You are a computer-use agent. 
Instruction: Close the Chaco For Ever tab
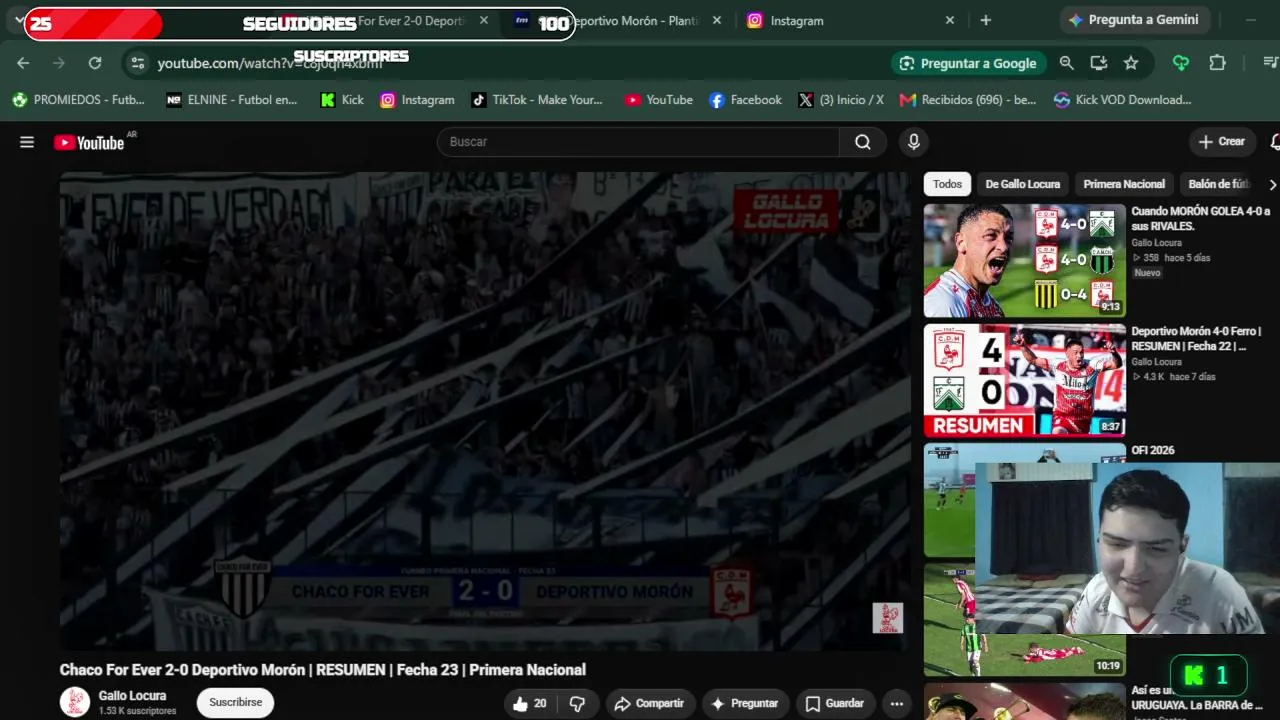tap(484, 20)
